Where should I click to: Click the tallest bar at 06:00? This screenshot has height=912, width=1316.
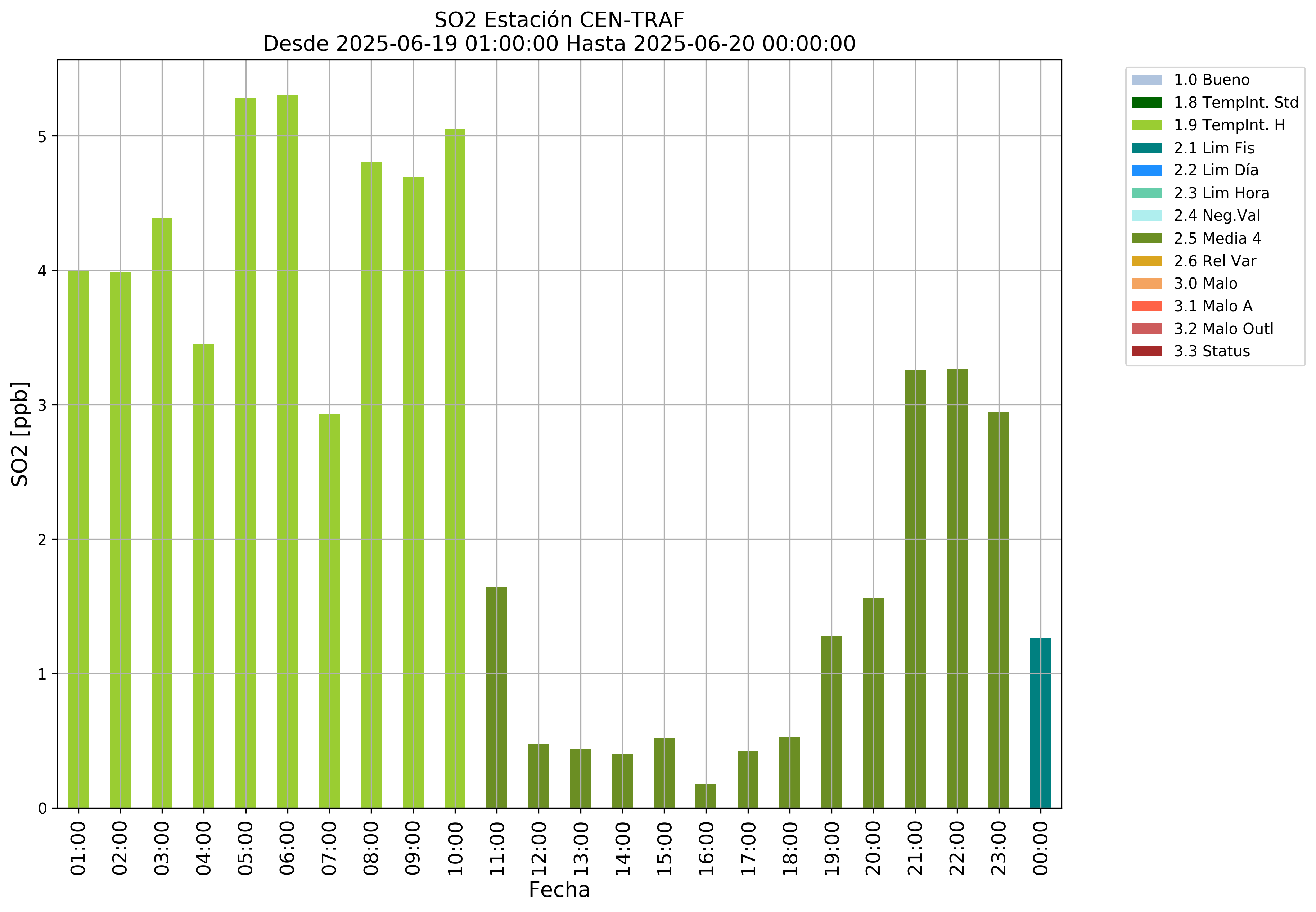pyautogui.click(x=288, y=451)
